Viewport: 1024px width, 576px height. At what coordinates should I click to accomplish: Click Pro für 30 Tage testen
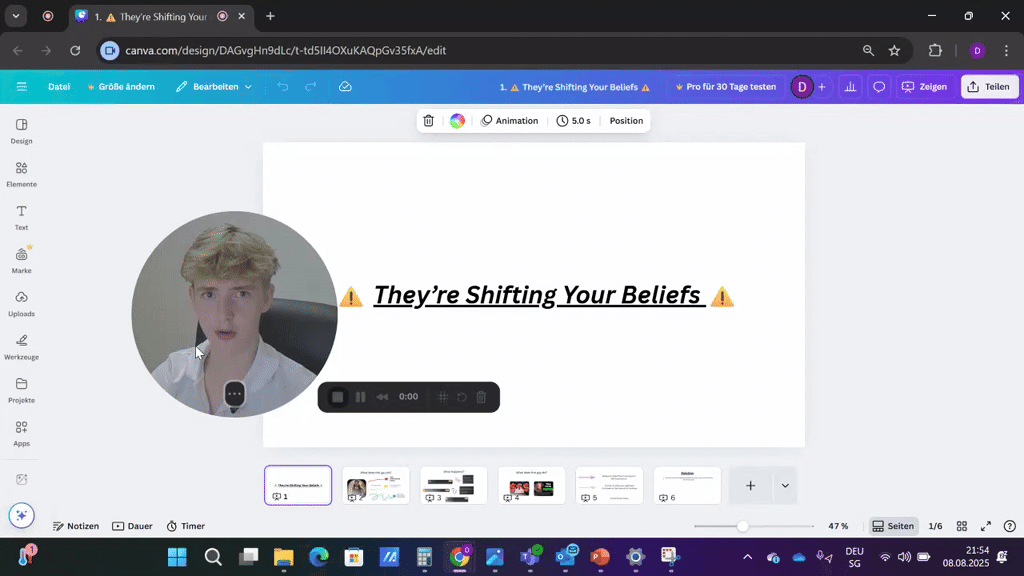coord(728,87)
